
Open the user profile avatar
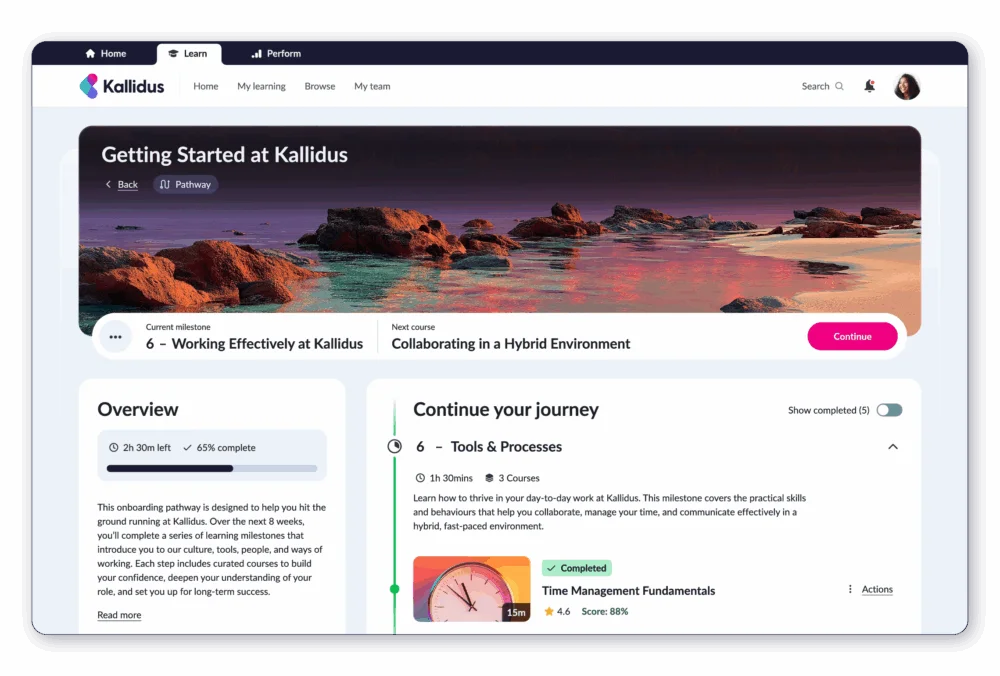click(x=906, y=86)
